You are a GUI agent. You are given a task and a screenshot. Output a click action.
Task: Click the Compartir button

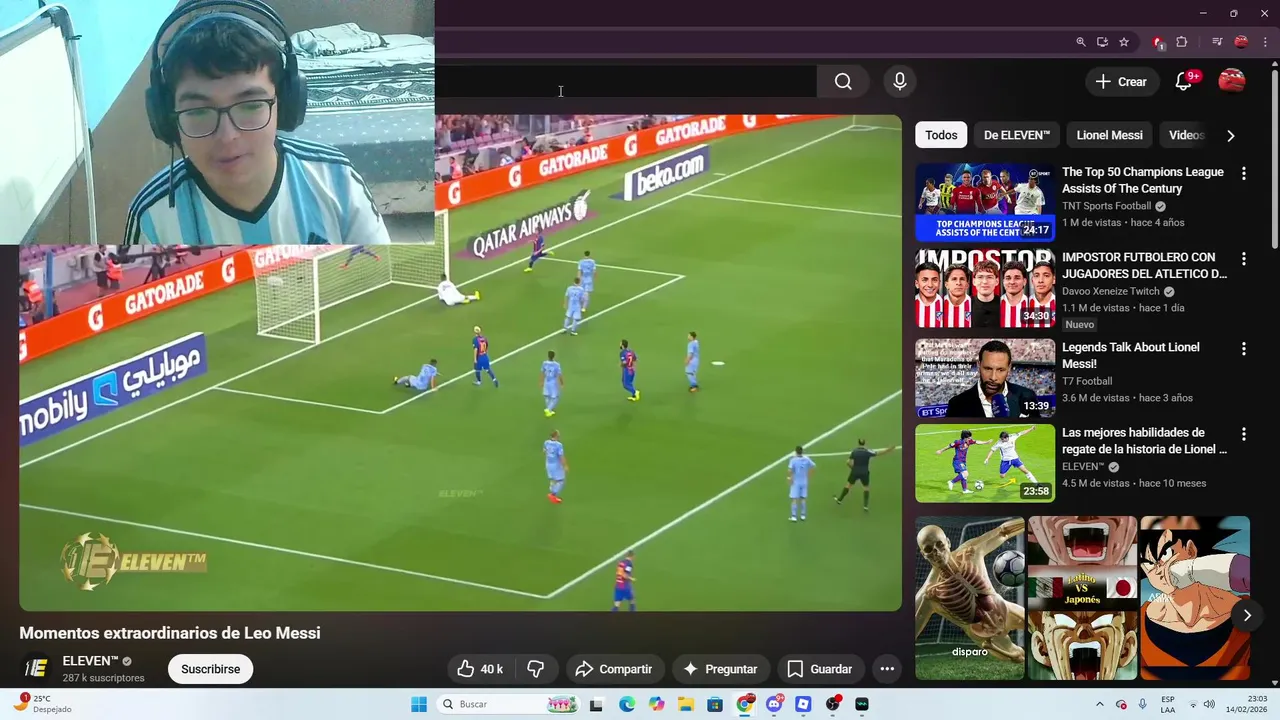[x=614, y=669]
